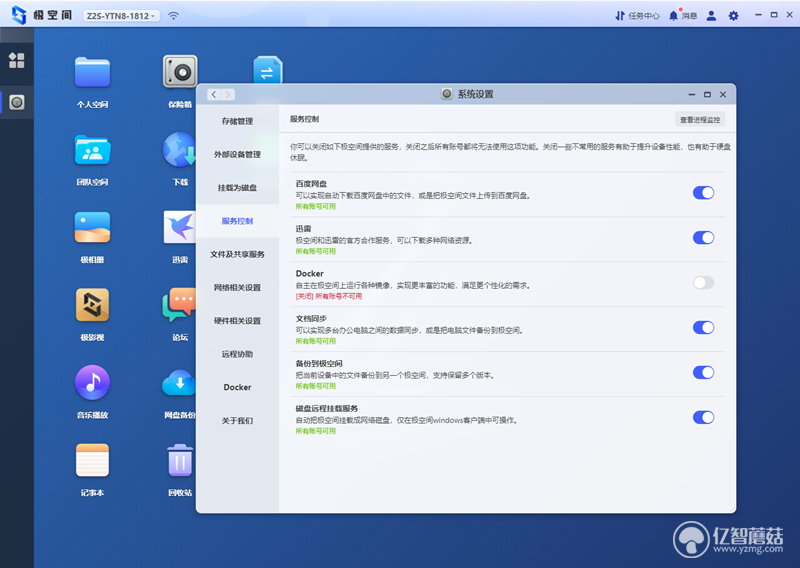Click the red 所有账号不可用 Docker status text
Screen dimensions: 800x568
coord(338,296)
